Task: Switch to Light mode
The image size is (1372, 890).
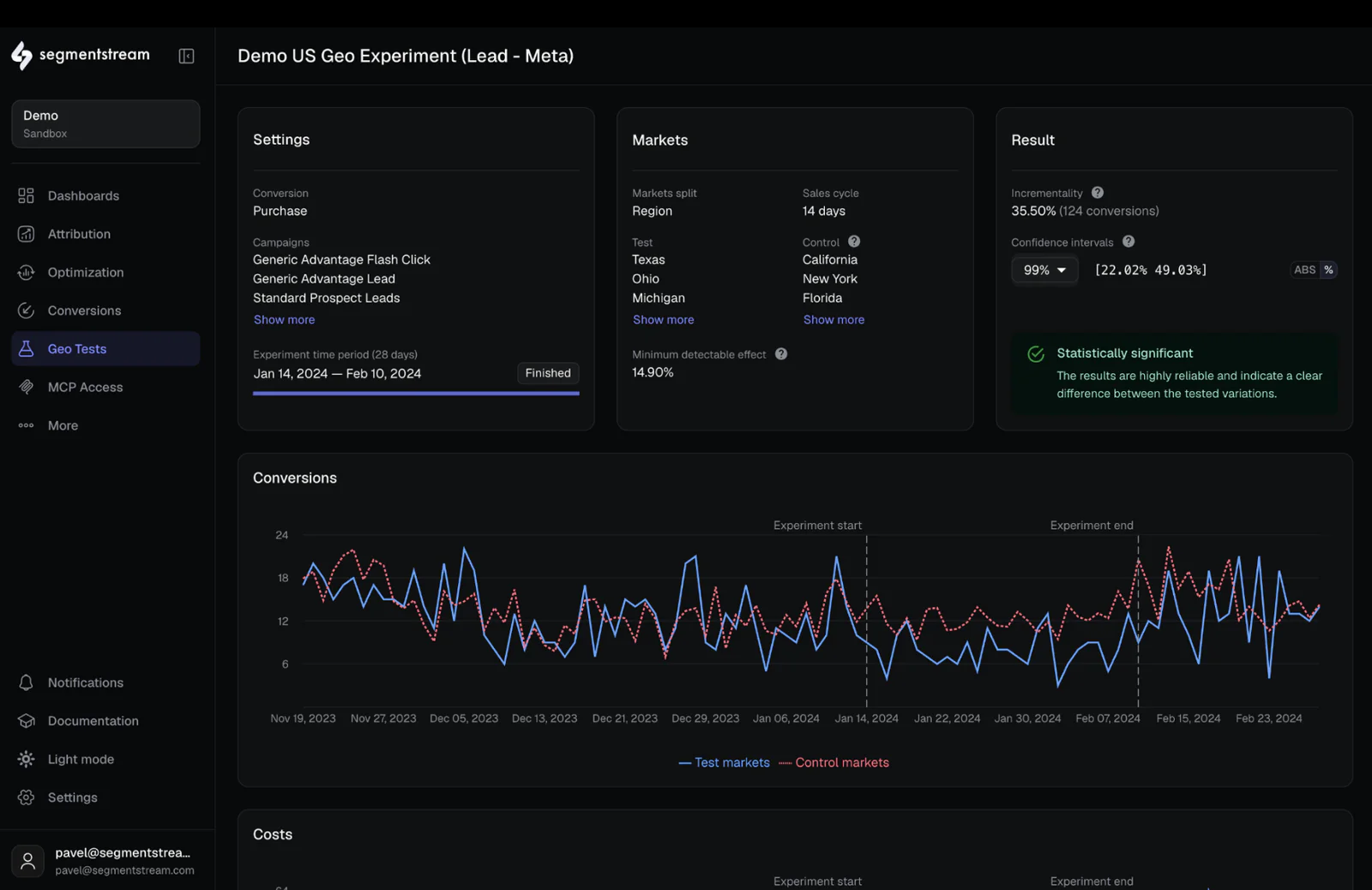Action: 105,759
